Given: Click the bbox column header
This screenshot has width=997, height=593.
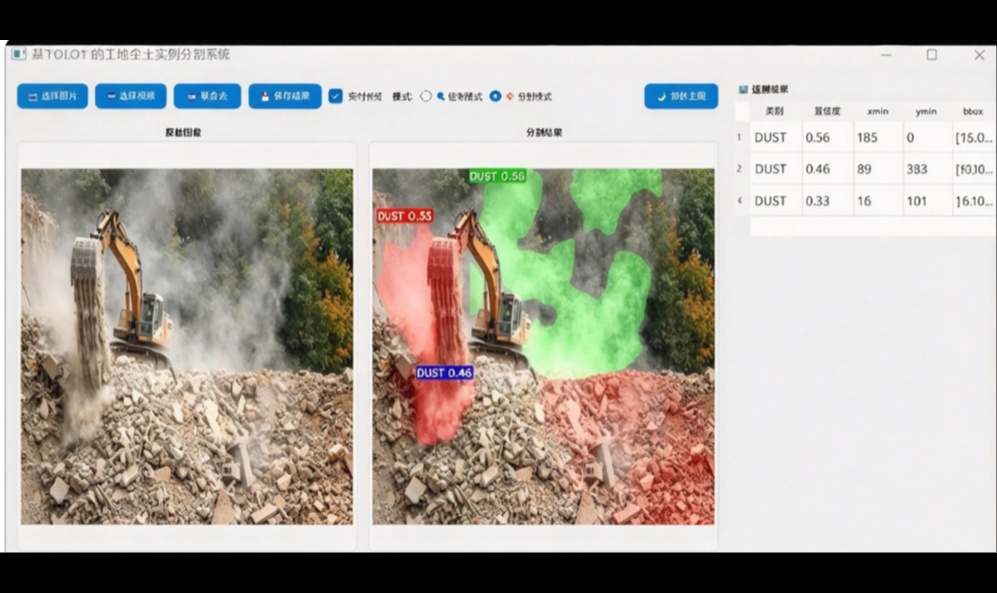Looking at the screenshot, I should pyautogui.click(x=973, y=111).
